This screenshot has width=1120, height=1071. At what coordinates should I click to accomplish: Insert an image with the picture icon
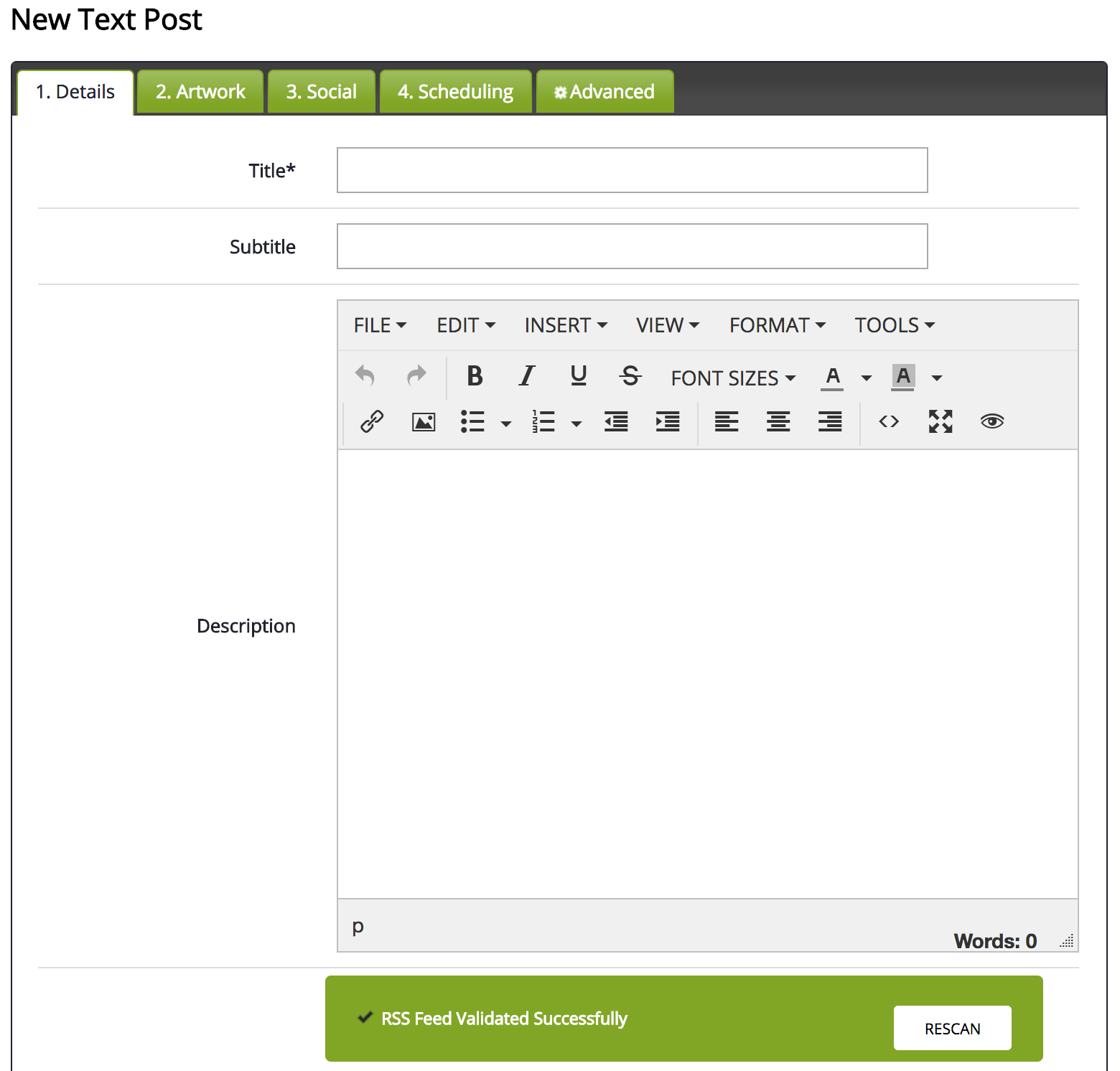tap(424, 421)
